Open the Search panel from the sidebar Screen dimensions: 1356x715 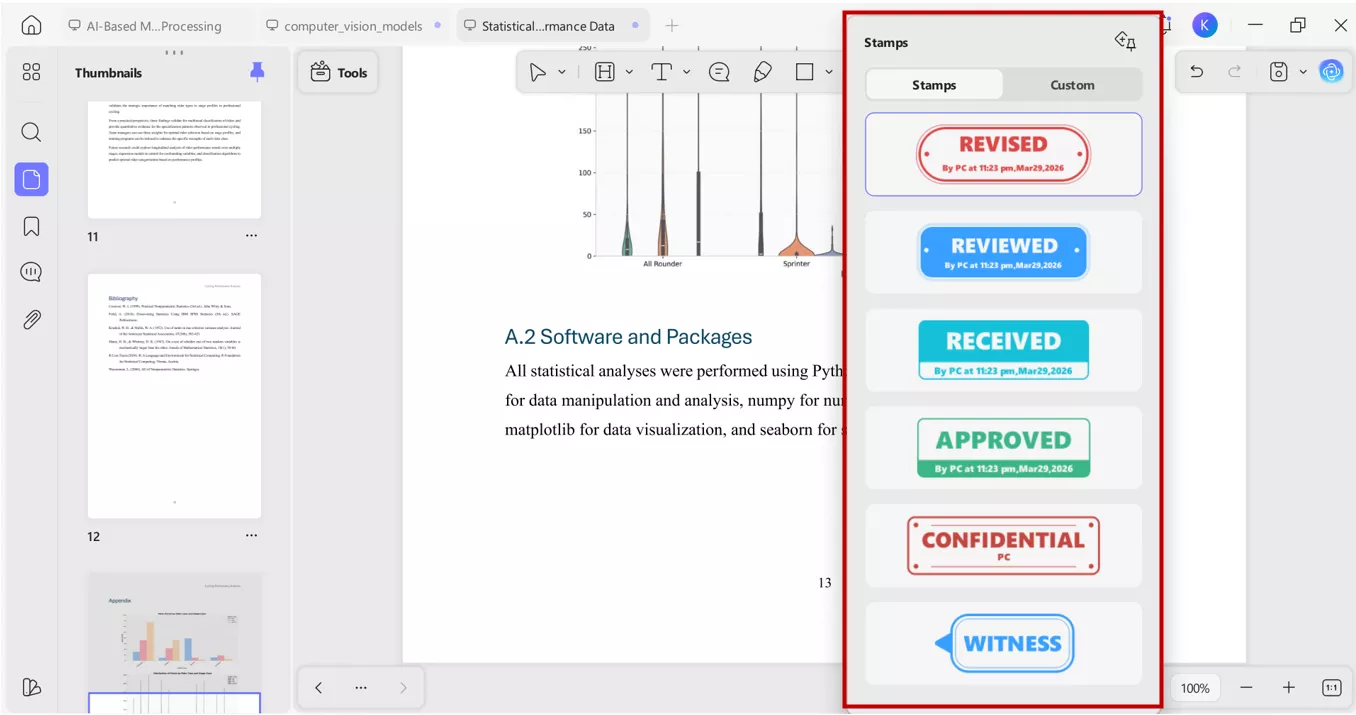point(31,132)
